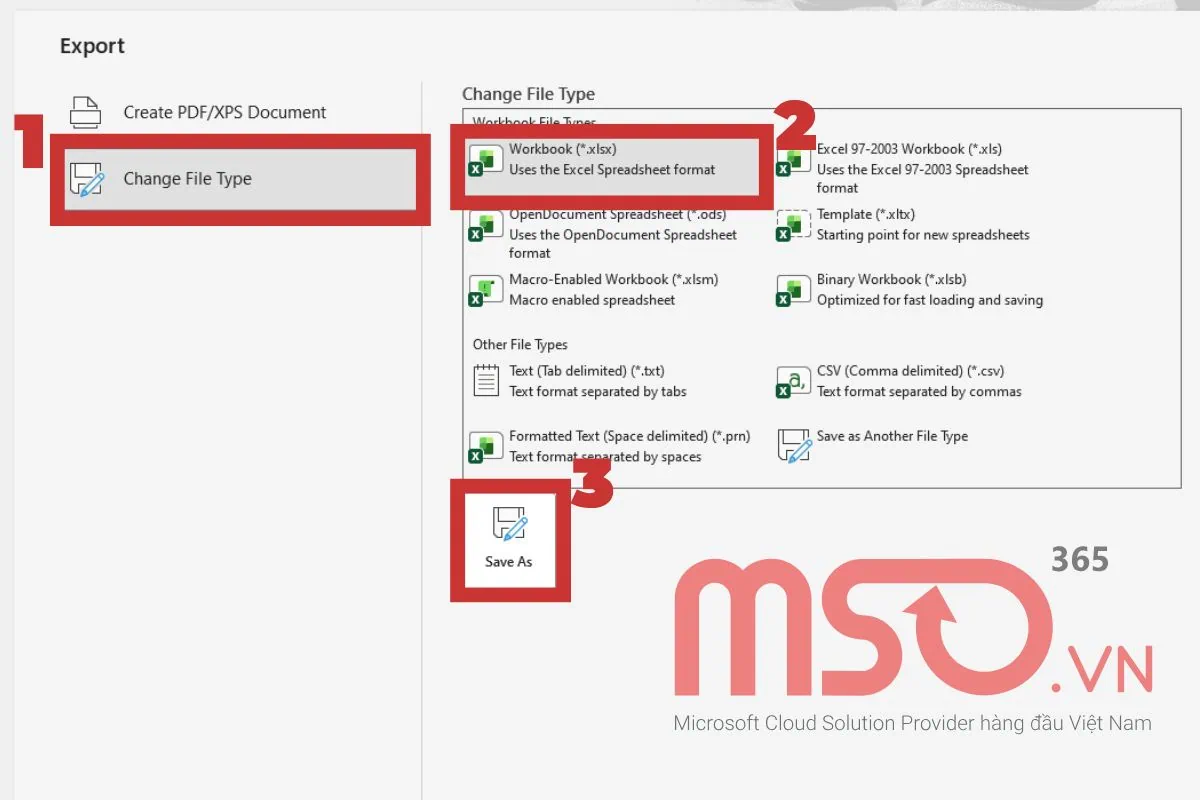Screen dimensions: 1200x800
Task: Click the Binary Workbook (*.xlsb) icon
Action: [x=794, y=291]
